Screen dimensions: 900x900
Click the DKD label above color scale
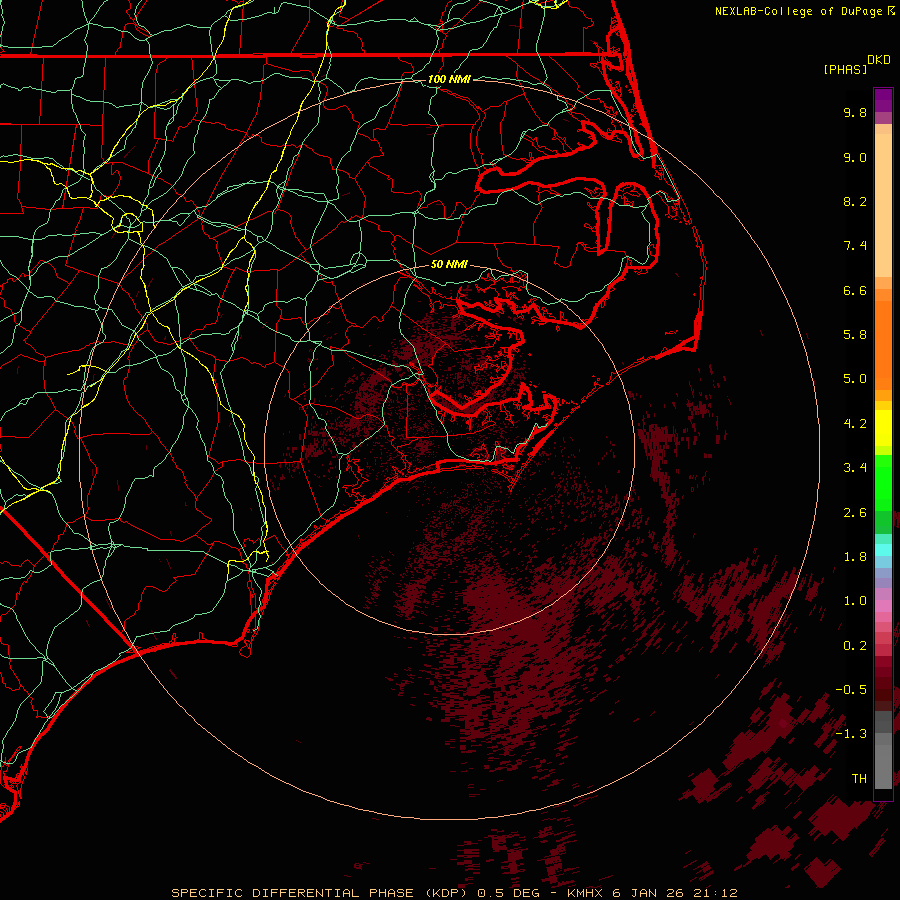coord(879,60)
